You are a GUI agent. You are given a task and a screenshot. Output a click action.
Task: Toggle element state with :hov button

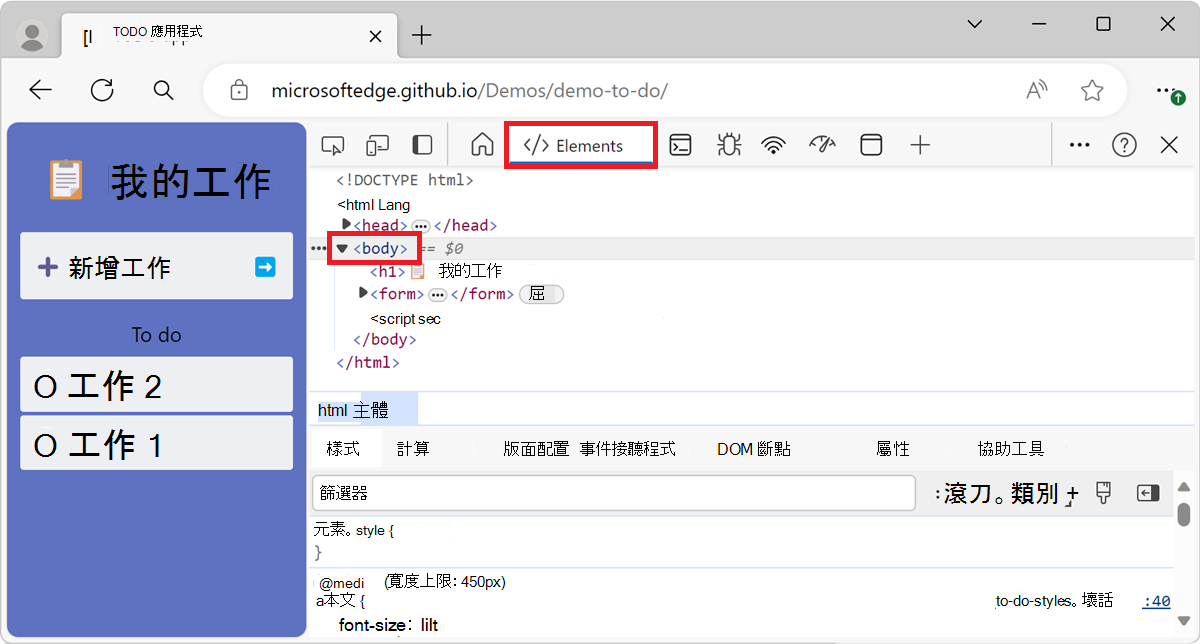tap(960, 493)
